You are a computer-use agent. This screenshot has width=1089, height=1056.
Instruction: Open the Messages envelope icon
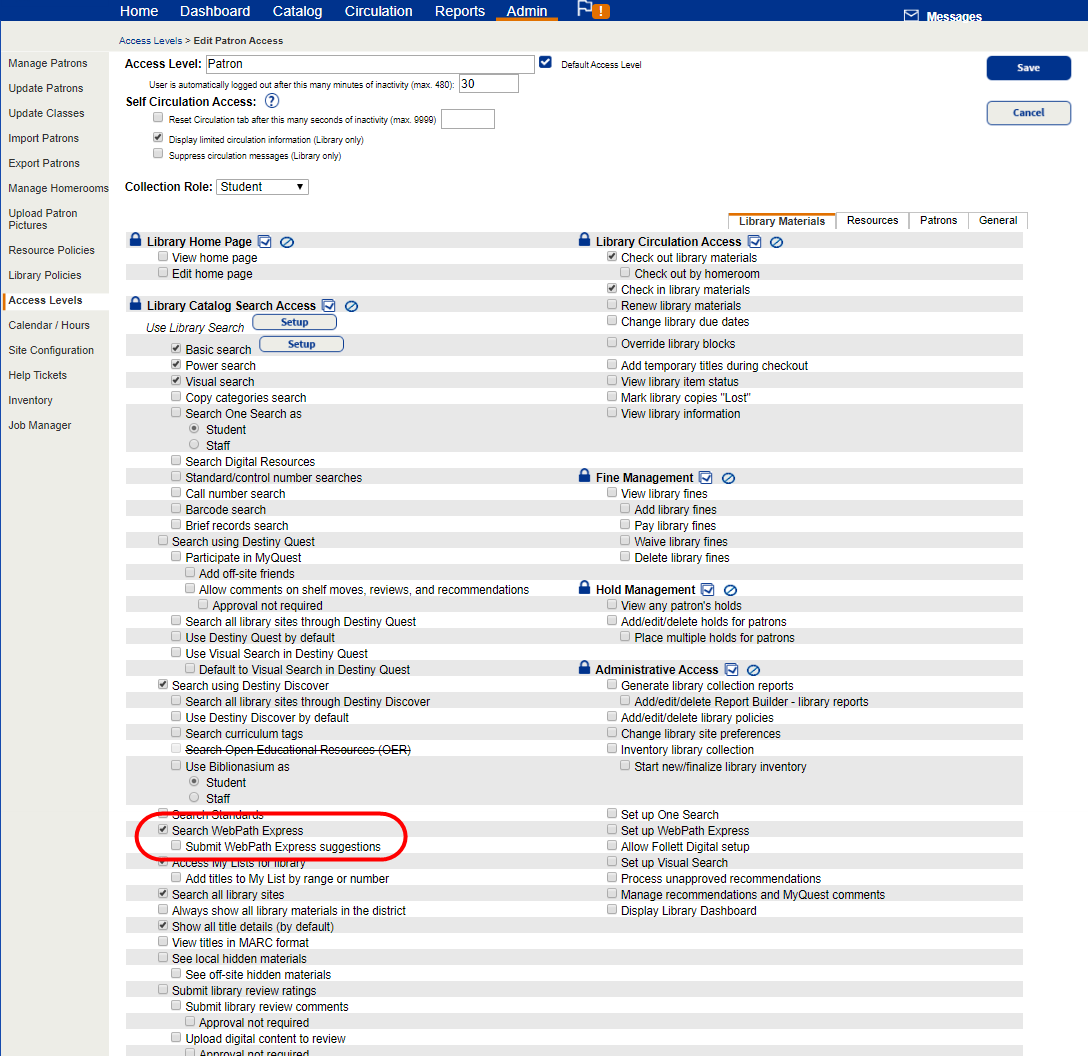(912, 15)
